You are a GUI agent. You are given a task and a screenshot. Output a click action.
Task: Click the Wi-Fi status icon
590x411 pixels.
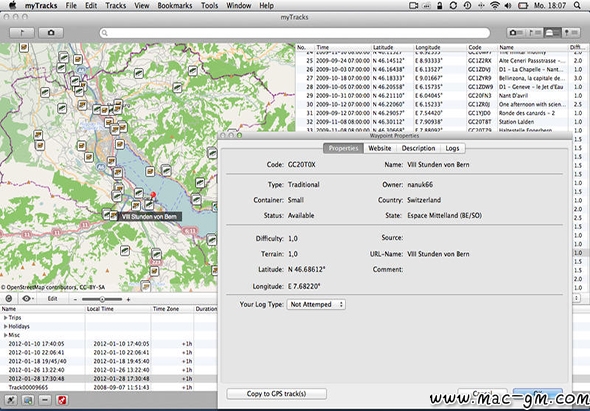[495, 5]
